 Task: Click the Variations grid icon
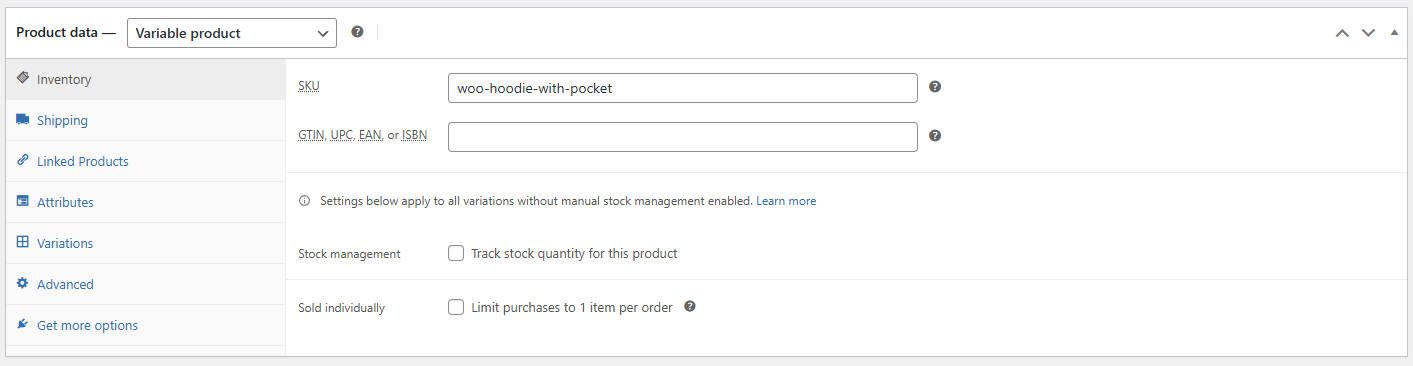[x=23, y=242]
